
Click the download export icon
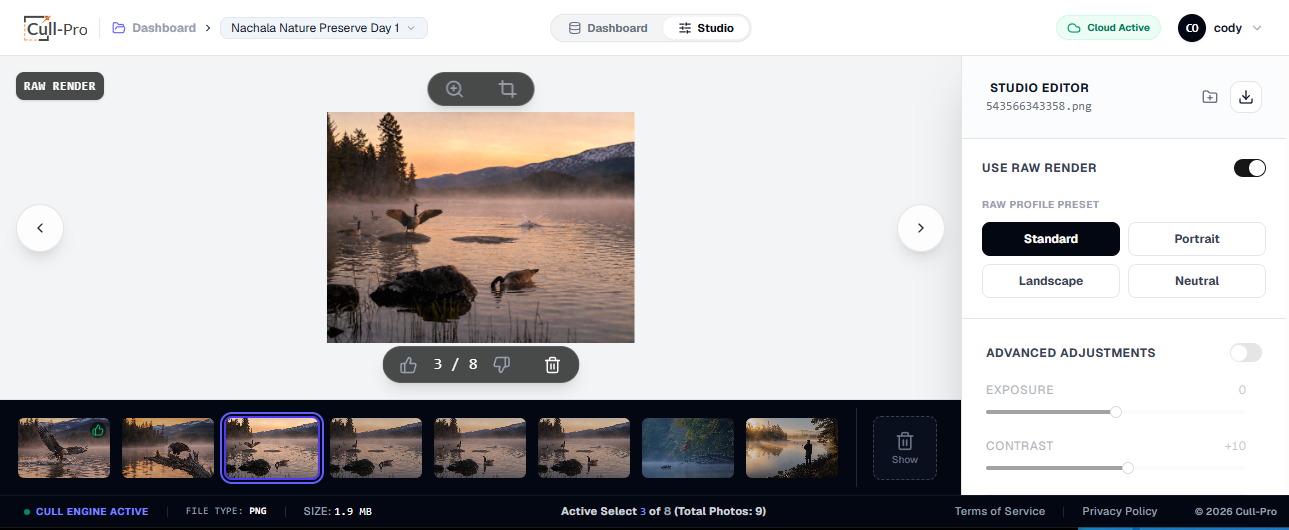click(1245, 97)
